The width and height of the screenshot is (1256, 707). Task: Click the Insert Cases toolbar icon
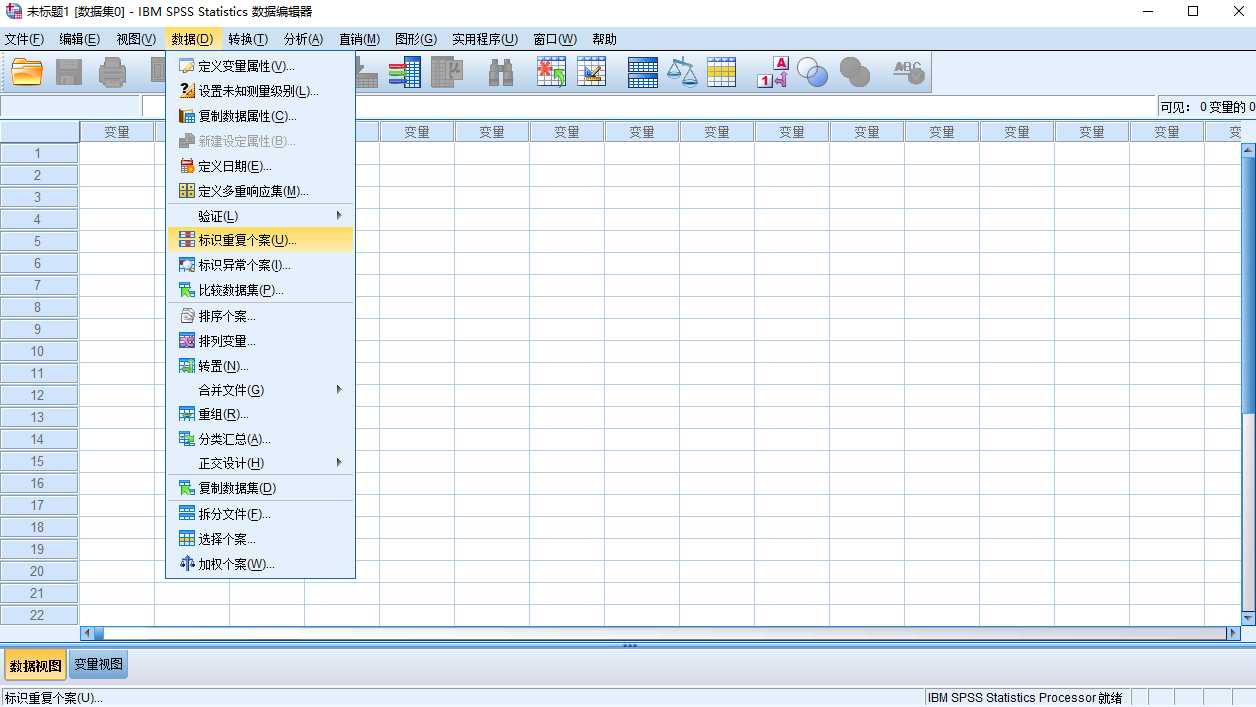coord(551,72)
